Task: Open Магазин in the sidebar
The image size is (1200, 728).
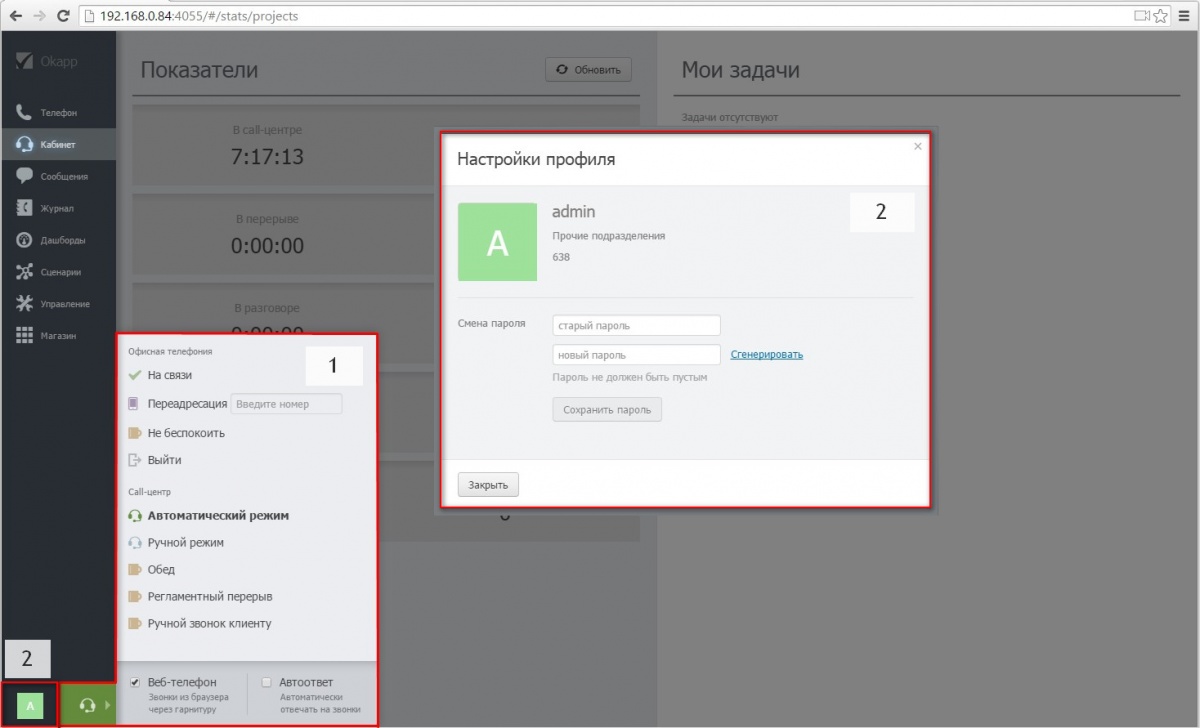Action: [58, 336]
